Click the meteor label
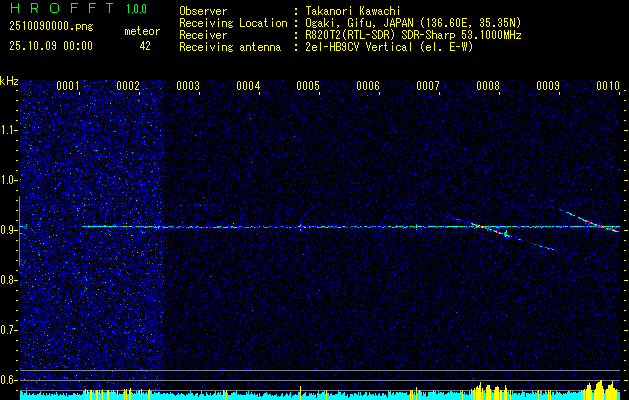 (x=142, y=31)
